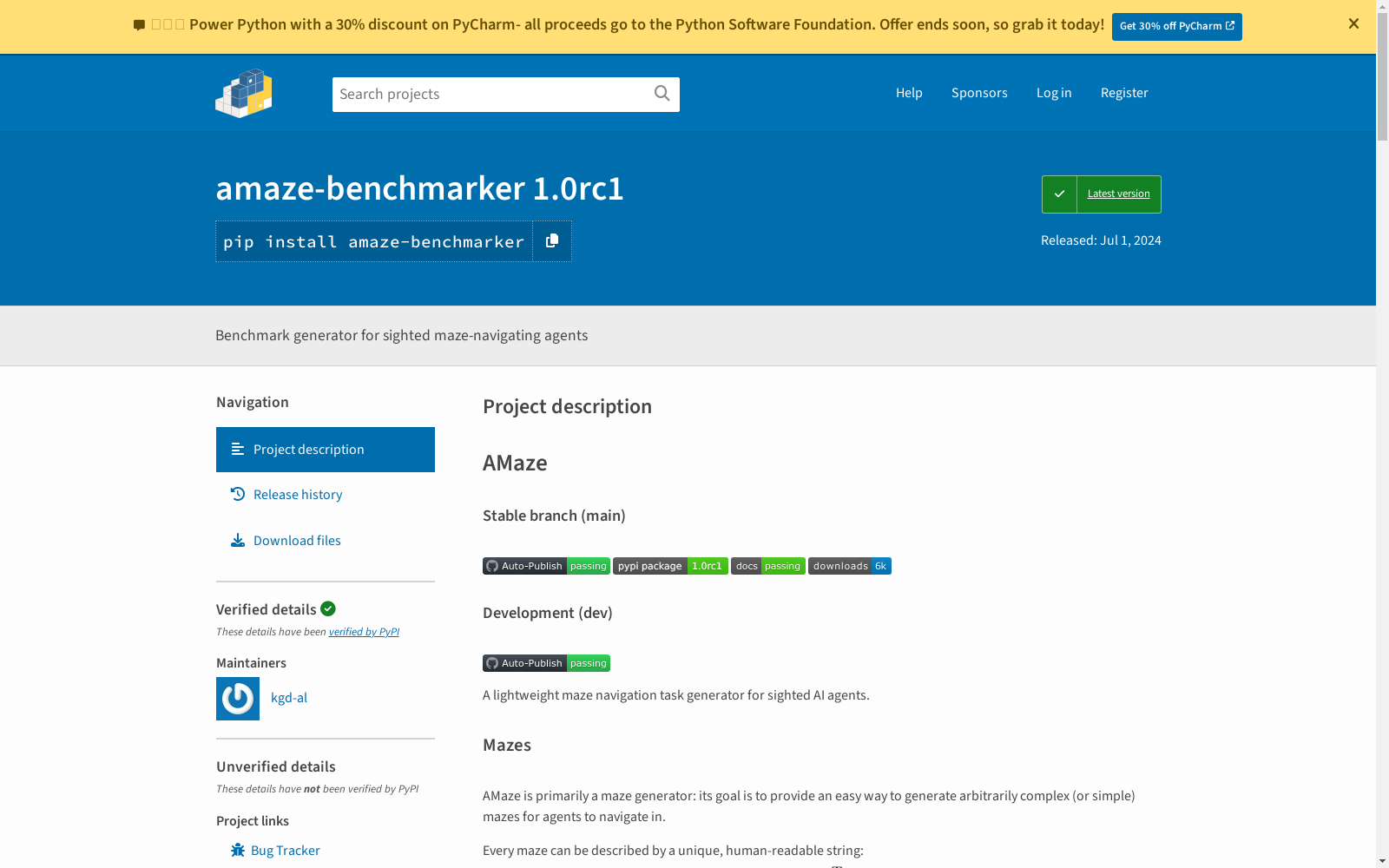Go to Register page
This screenshot has height=868, width=1389.
[x=1124, y=93]
